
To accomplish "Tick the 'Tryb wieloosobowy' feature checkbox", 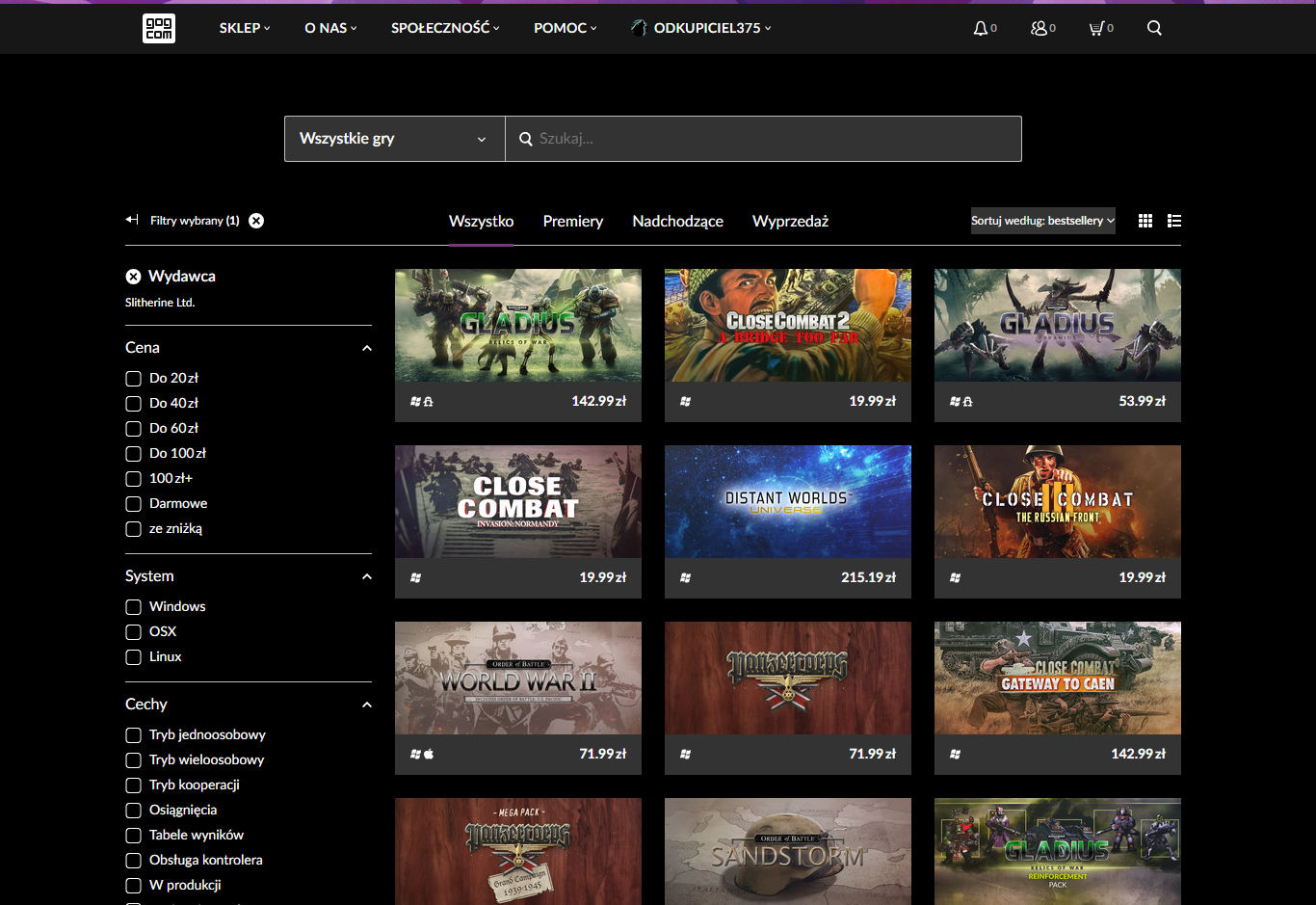I will click(x=134, y=760).
